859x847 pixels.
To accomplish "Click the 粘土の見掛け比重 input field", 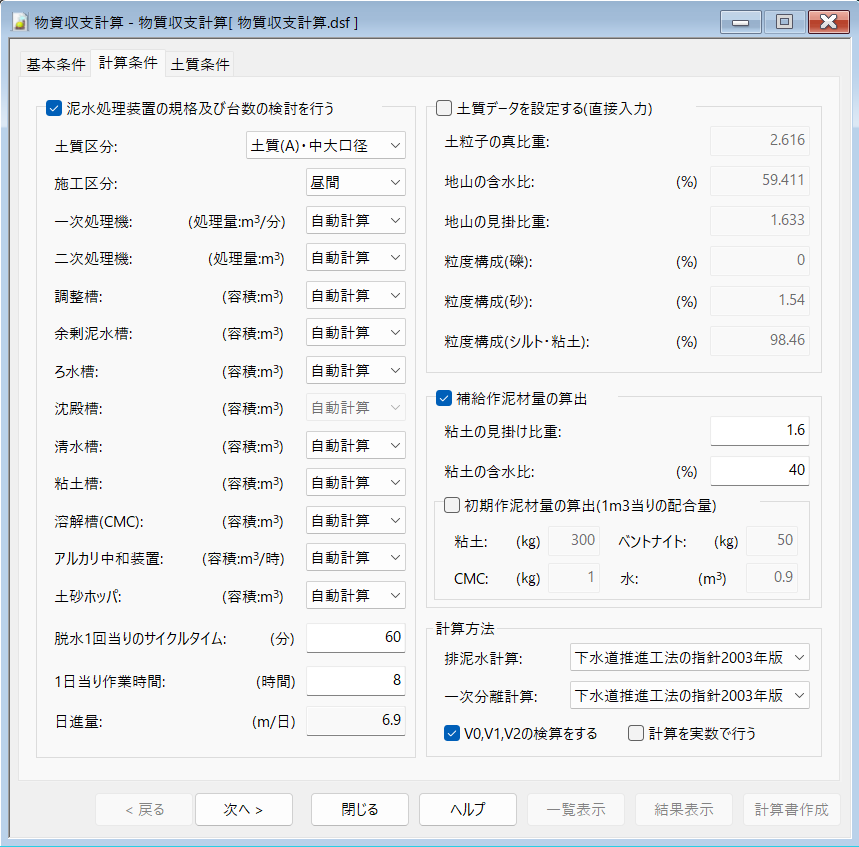I will [x=759, y=431].
